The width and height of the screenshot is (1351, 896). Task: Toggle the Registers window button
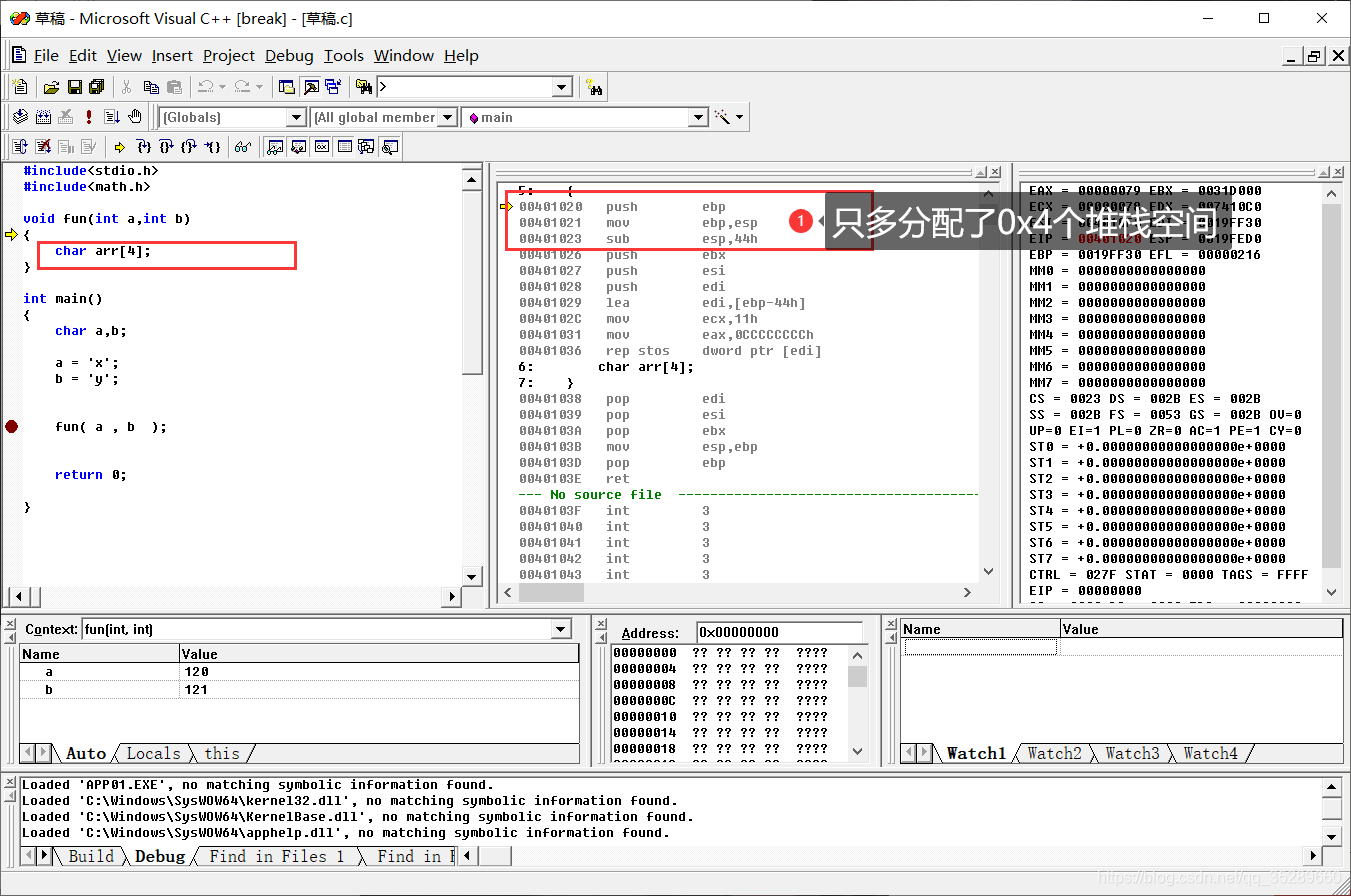click(x=321, y=147)
